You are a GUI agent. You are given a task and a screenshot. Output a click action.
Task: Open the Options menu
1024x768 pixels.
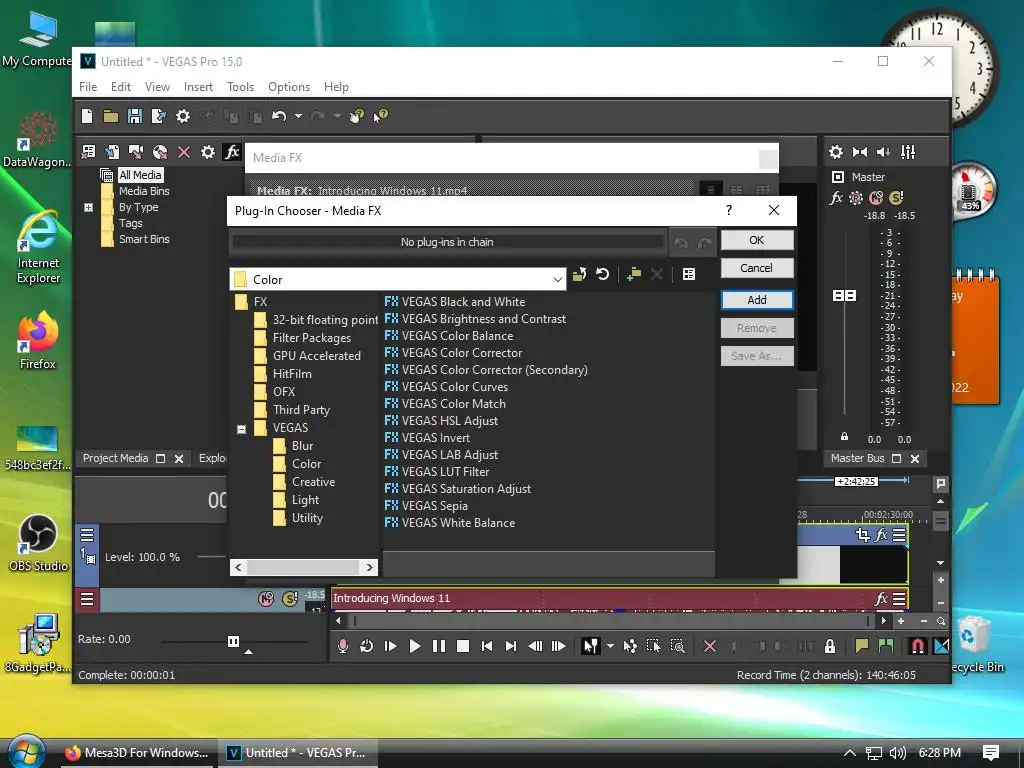pyautogui.click(x=289, y=87)
